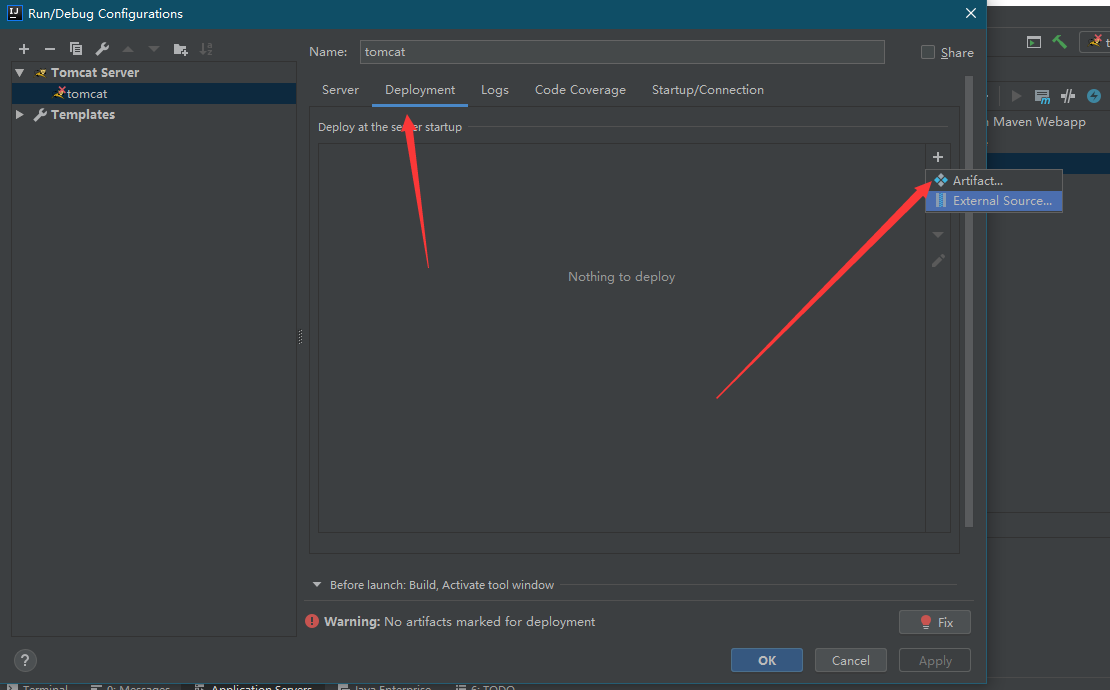Click the plus icon to add a deployment
The image size is (1110, 690).
pyautogui.click(x=938, y=157)
